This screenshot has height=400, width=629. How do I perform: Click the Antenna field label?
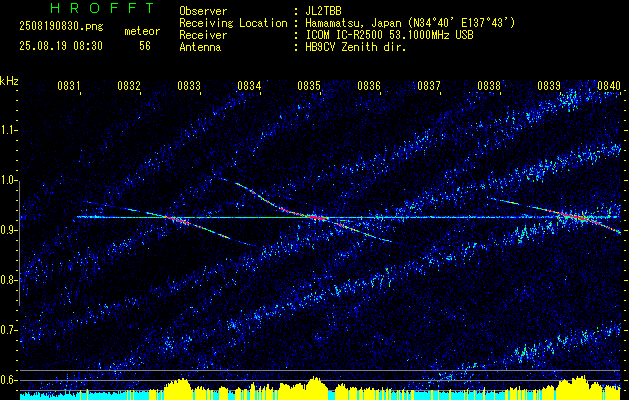(200, 47)
